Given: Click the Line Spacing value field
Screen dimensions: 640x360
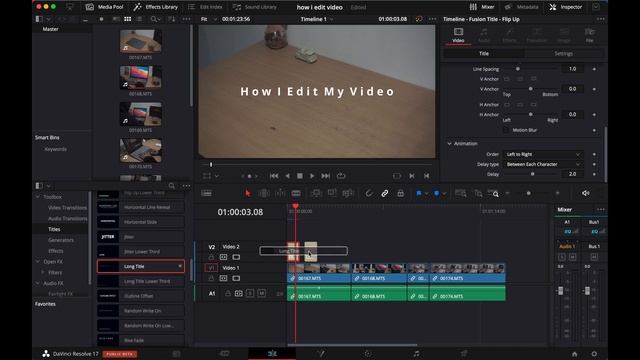Looking at the screenshot, I should click(573, 69).
